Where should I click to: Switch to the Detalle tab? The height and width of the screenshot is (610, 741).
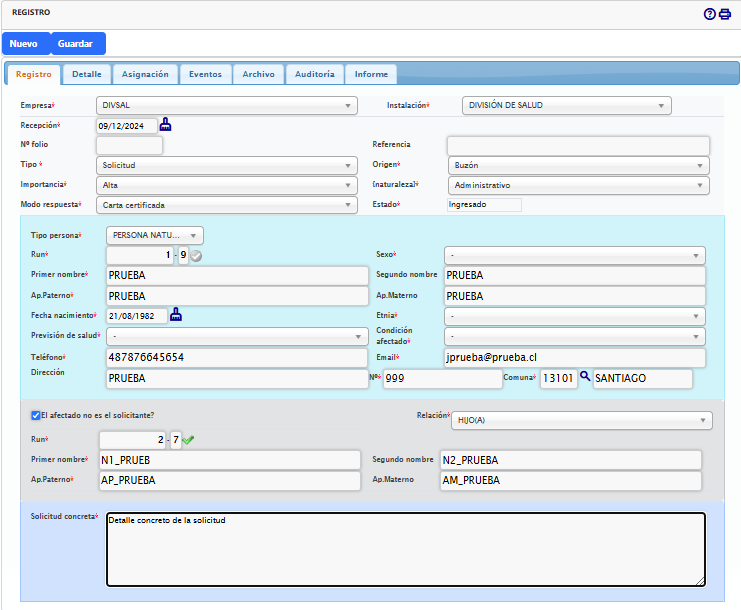(87, 74)
